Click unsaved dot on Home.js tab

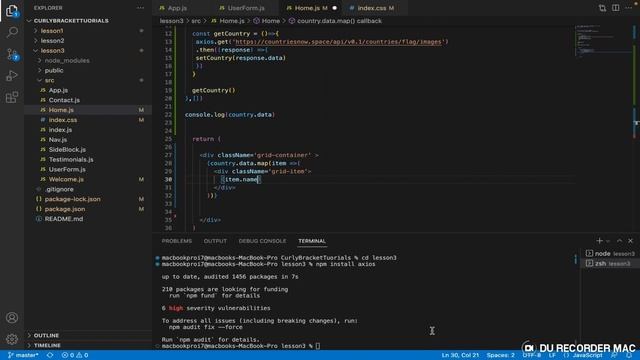click(335, 8)
